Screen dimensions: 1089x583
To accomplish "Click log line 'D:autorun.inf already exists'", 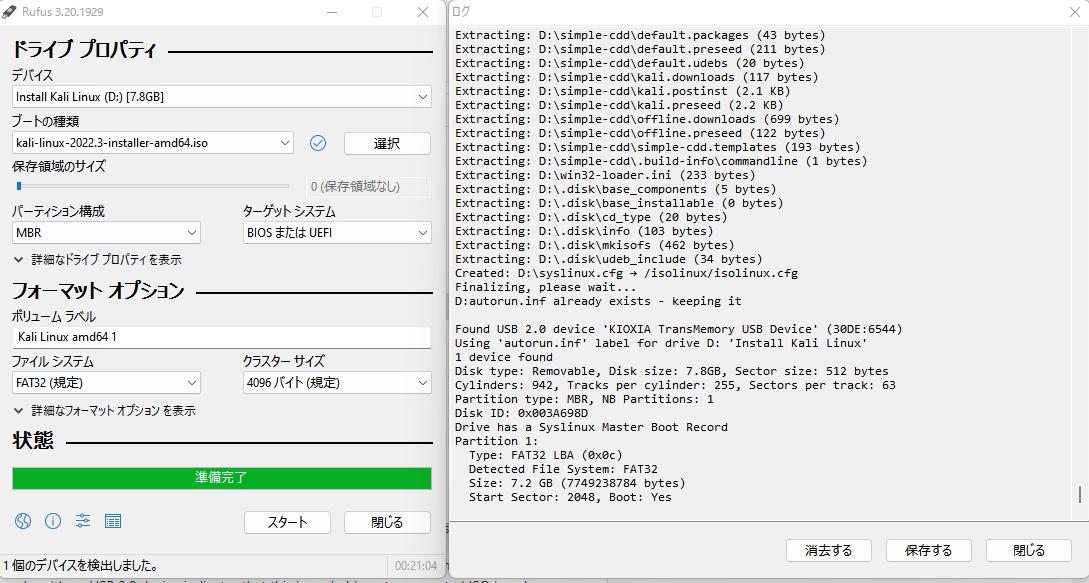I will point(598,301).
